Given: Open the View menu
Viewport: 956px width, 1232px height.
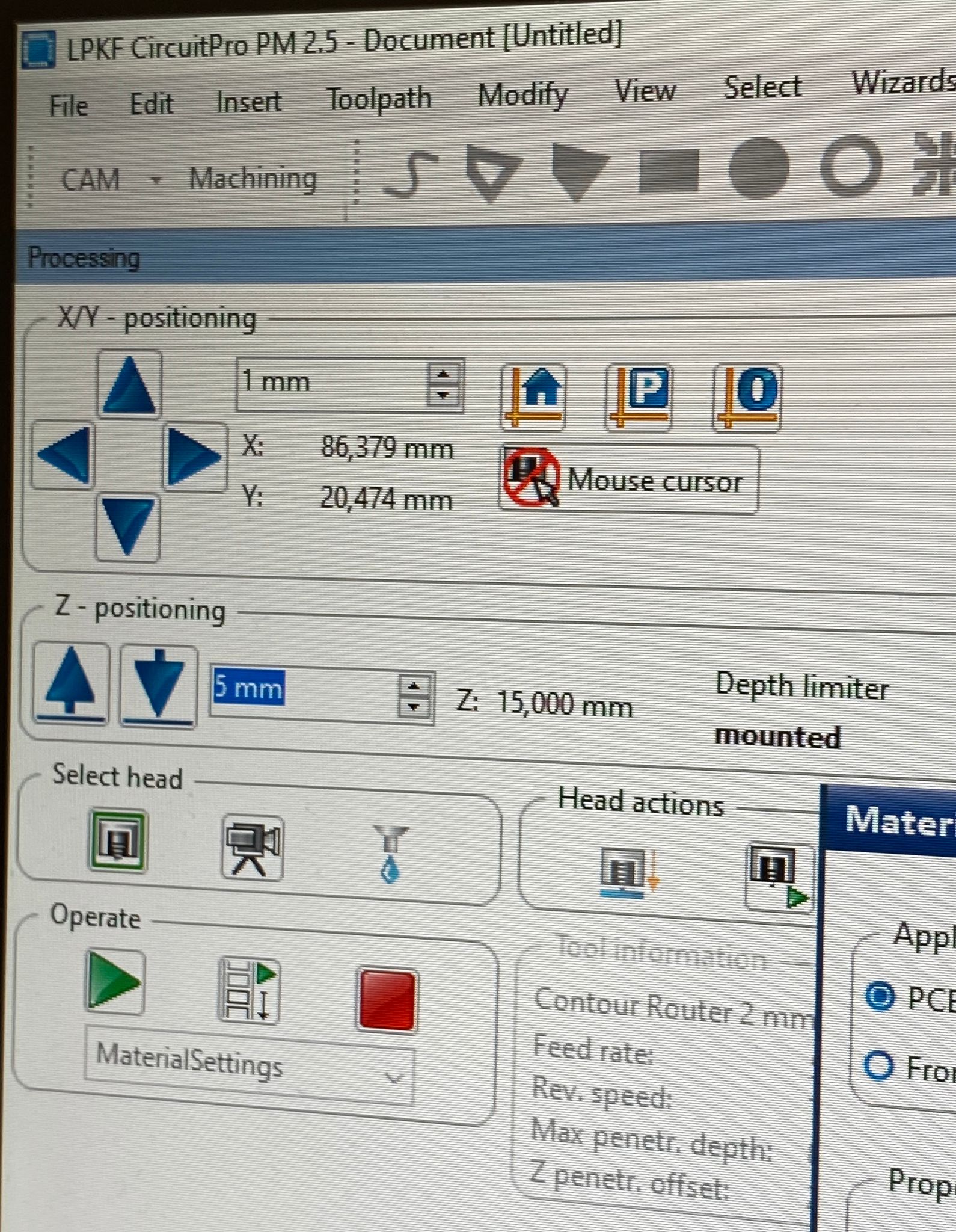Looking at the screenshot, I should [x=646, y=91].
